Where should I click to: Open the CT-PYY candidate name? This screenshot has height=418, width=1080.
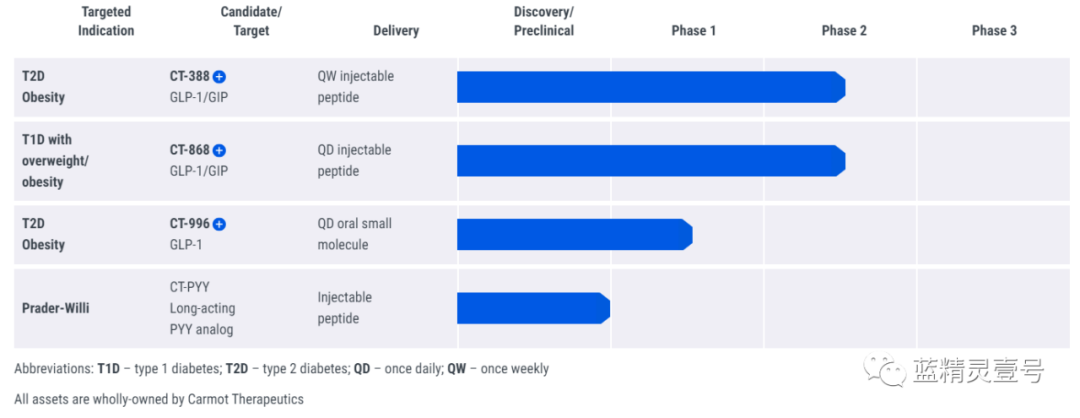coord(190,287)
